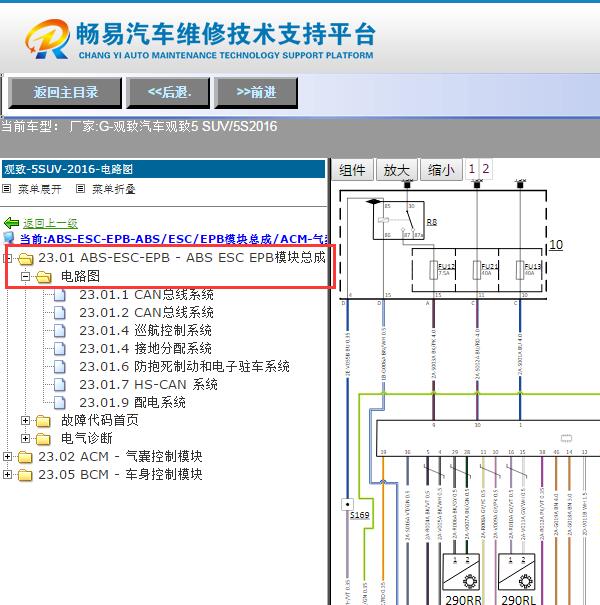
Task: Zoom in with the 放大 button
Action: click(x=397, y=169)
